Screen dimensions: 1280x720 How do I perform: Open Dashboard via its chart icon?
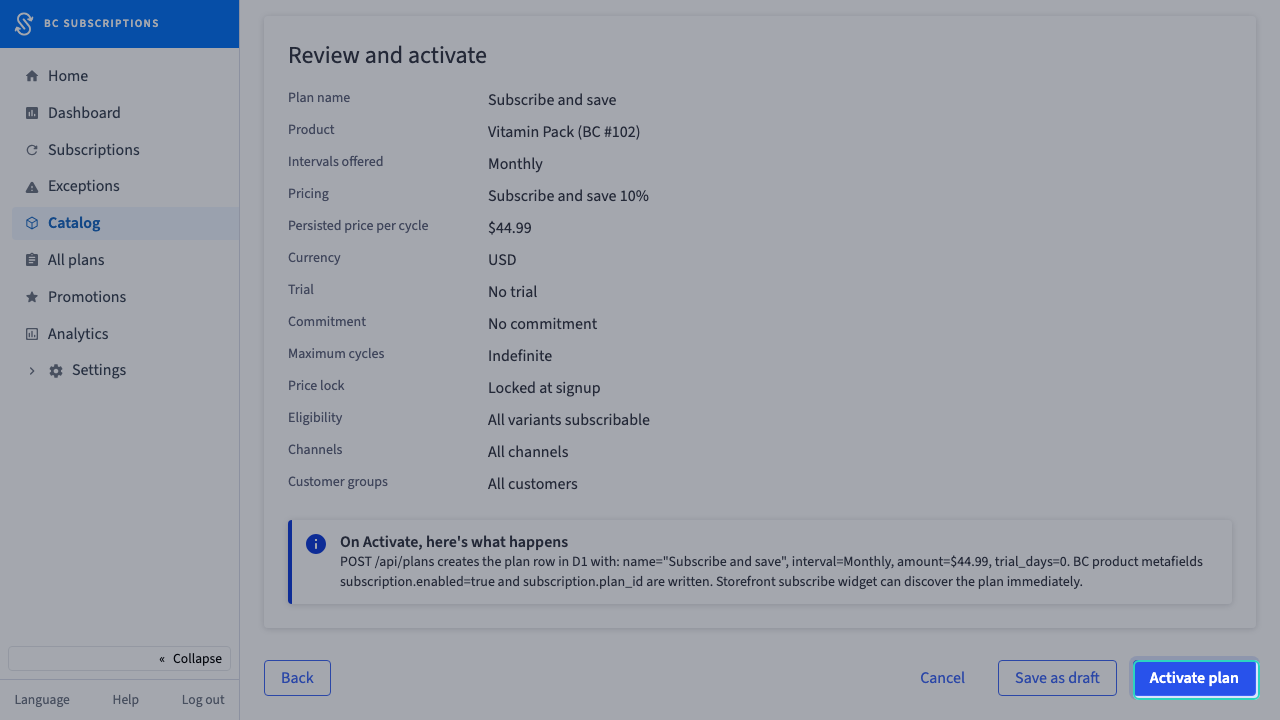click(32, 113)
